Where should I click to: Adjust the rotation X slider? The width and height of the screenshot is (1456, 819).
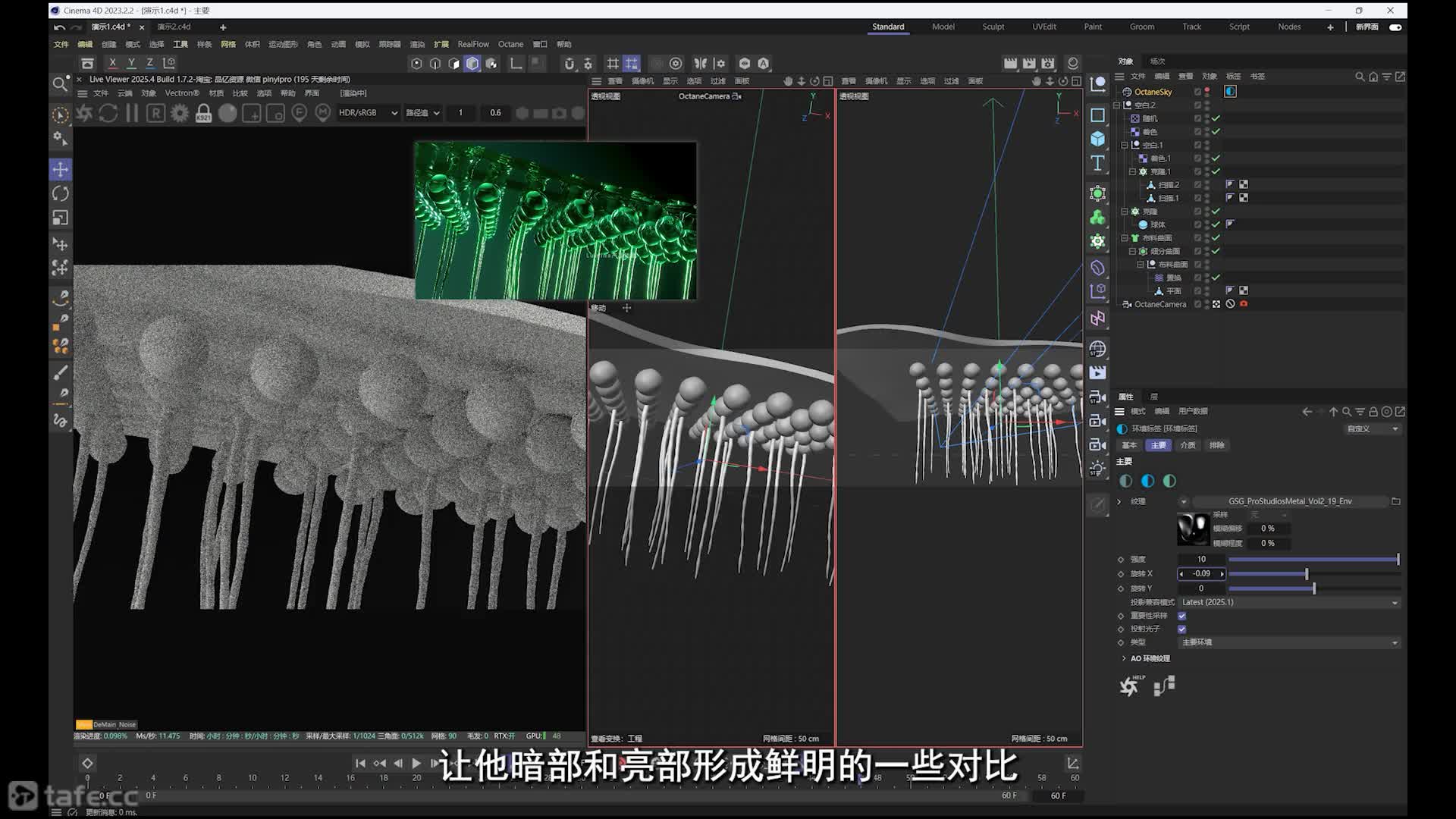click(x=1313, y=574)
